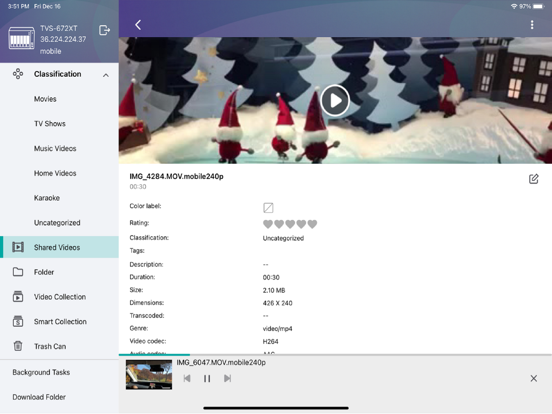Open Smart Collection in sidebar

point(59,321)
